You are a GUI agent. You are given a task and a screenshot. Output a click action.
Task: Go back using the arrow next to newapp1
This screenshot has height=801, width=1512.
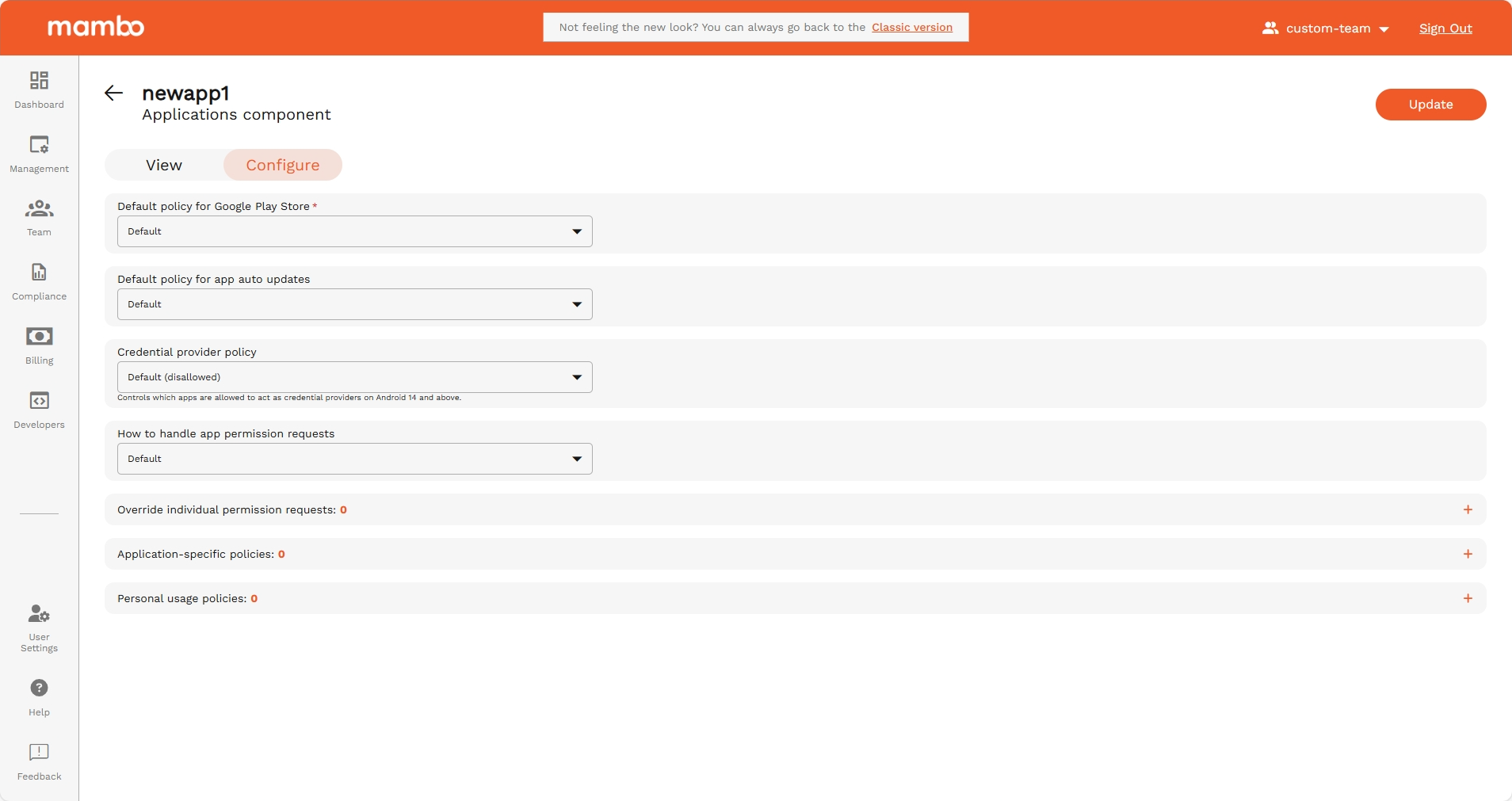tap(113, 93)
